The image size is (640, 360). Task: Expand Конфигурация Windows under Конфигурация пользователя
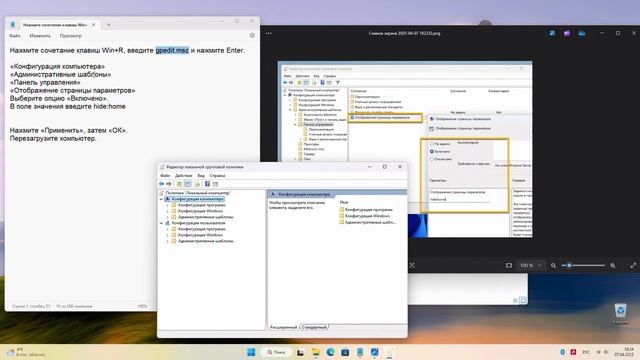coord(167,235)
